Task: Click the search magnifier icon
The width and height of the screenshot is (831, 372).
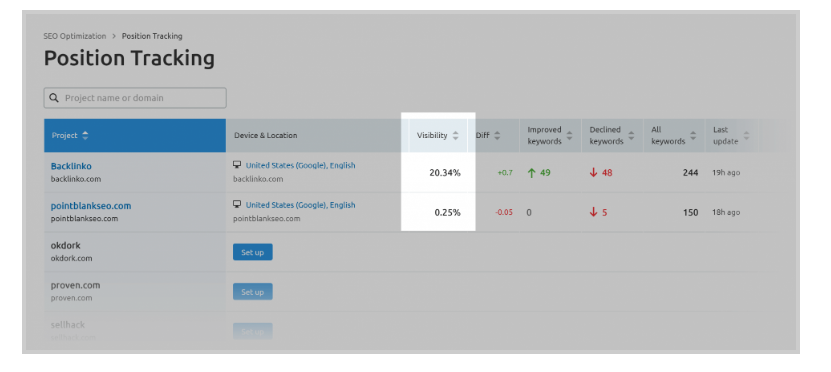Action: [x=54, y=98]
